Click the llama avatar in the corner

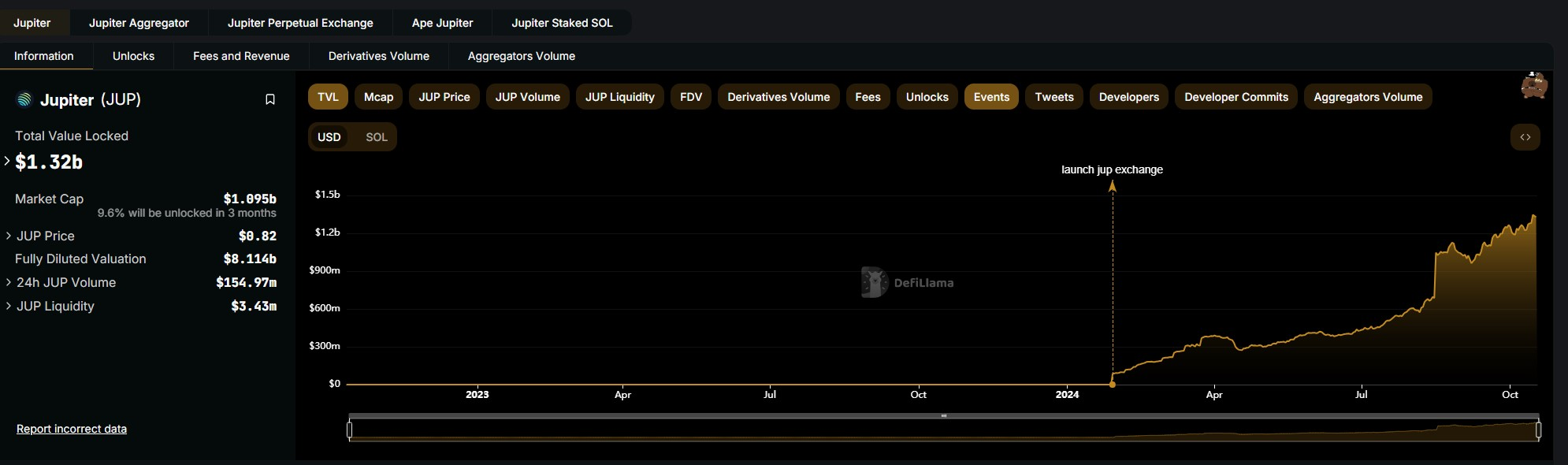(x=1533, y=85)
